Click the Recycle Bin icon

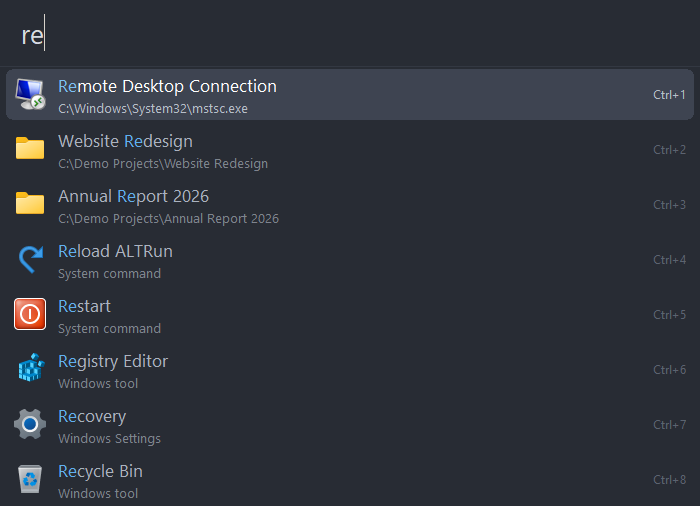click(x=30, y=479)
